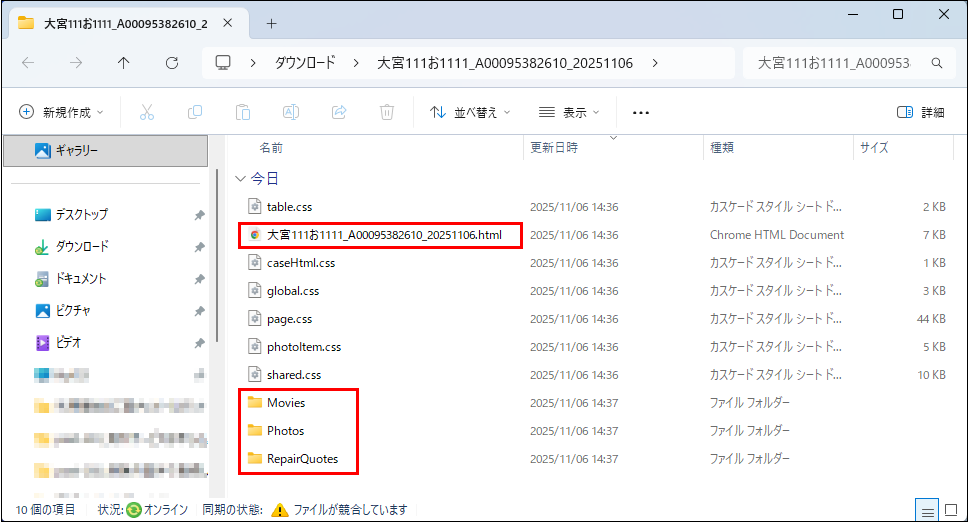Switch to large thumbnails view icon

point(949,510)
